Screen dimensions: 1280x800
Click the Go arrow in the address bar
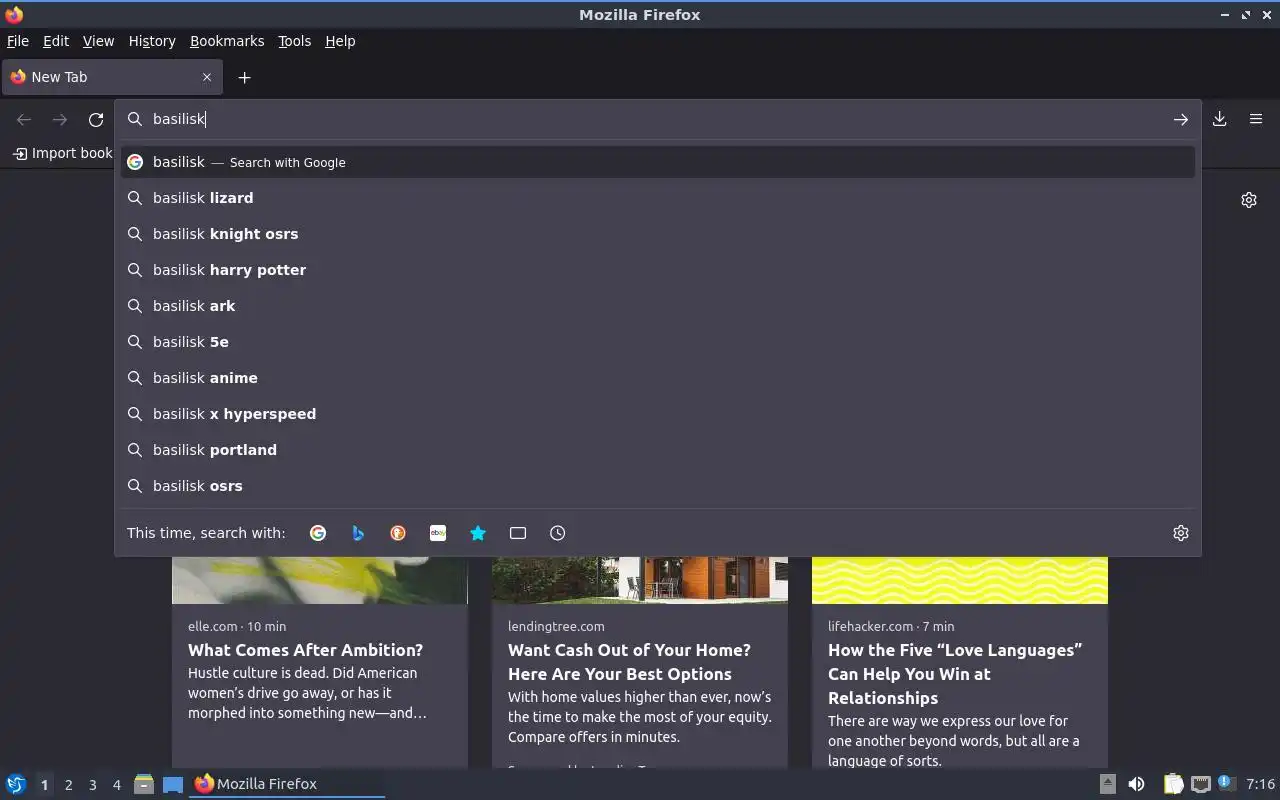(x=1181, y=119)
